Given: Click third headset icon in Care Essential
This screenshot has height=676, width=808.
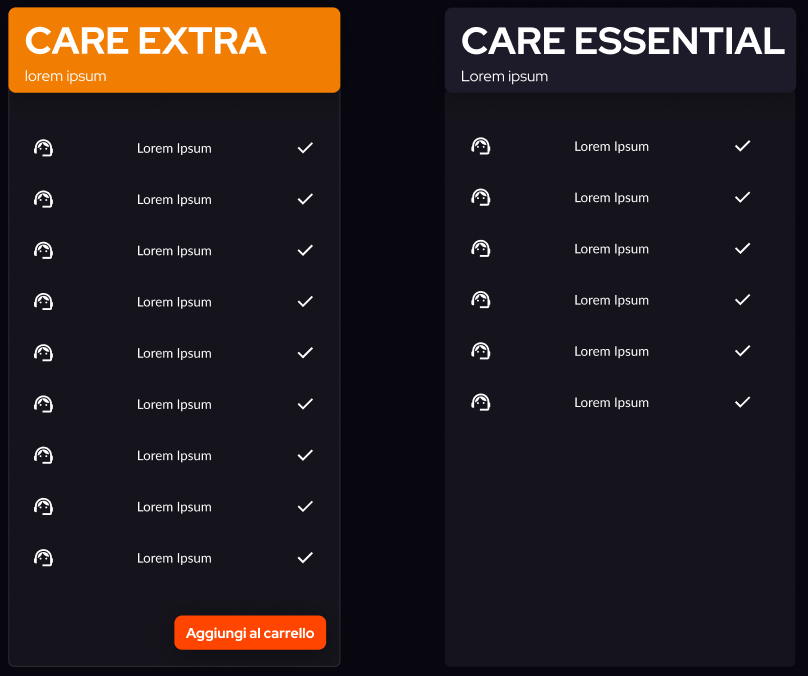Looking at the screenshot, I should click(481, 249).
